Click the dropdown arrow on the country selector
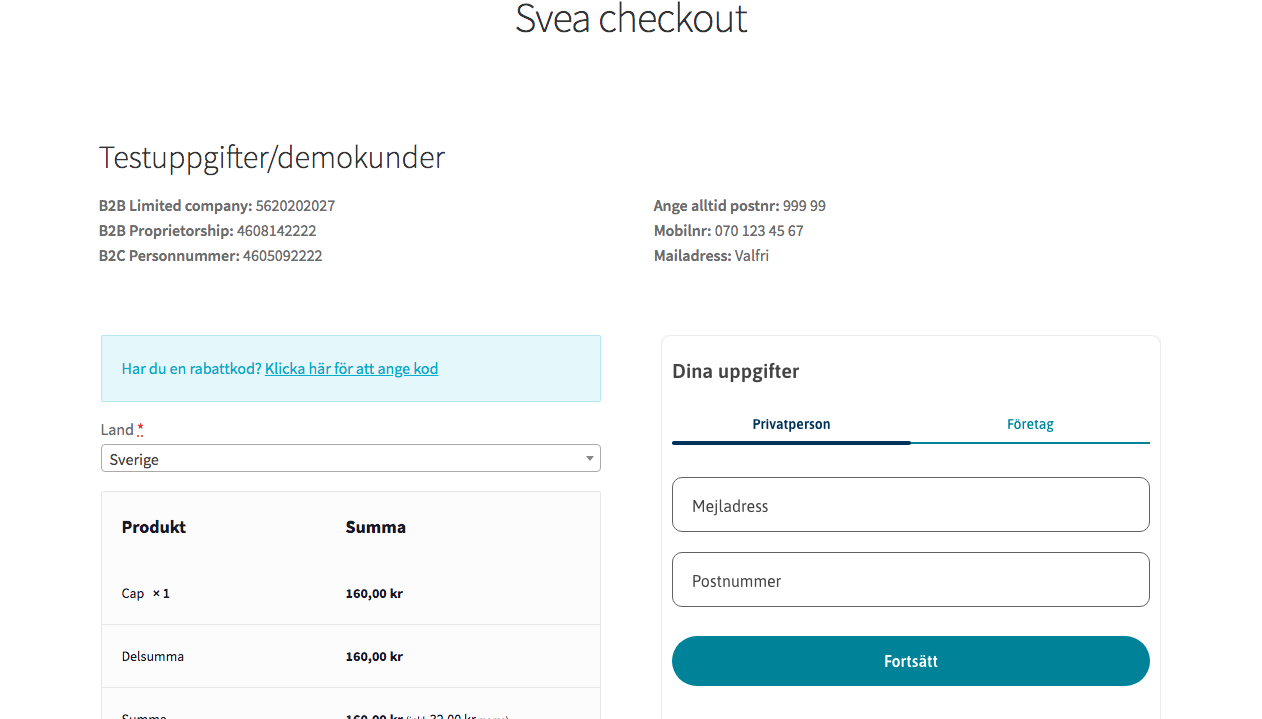Viewport: 1262px width, 719px height. click(x=589, y=458)
